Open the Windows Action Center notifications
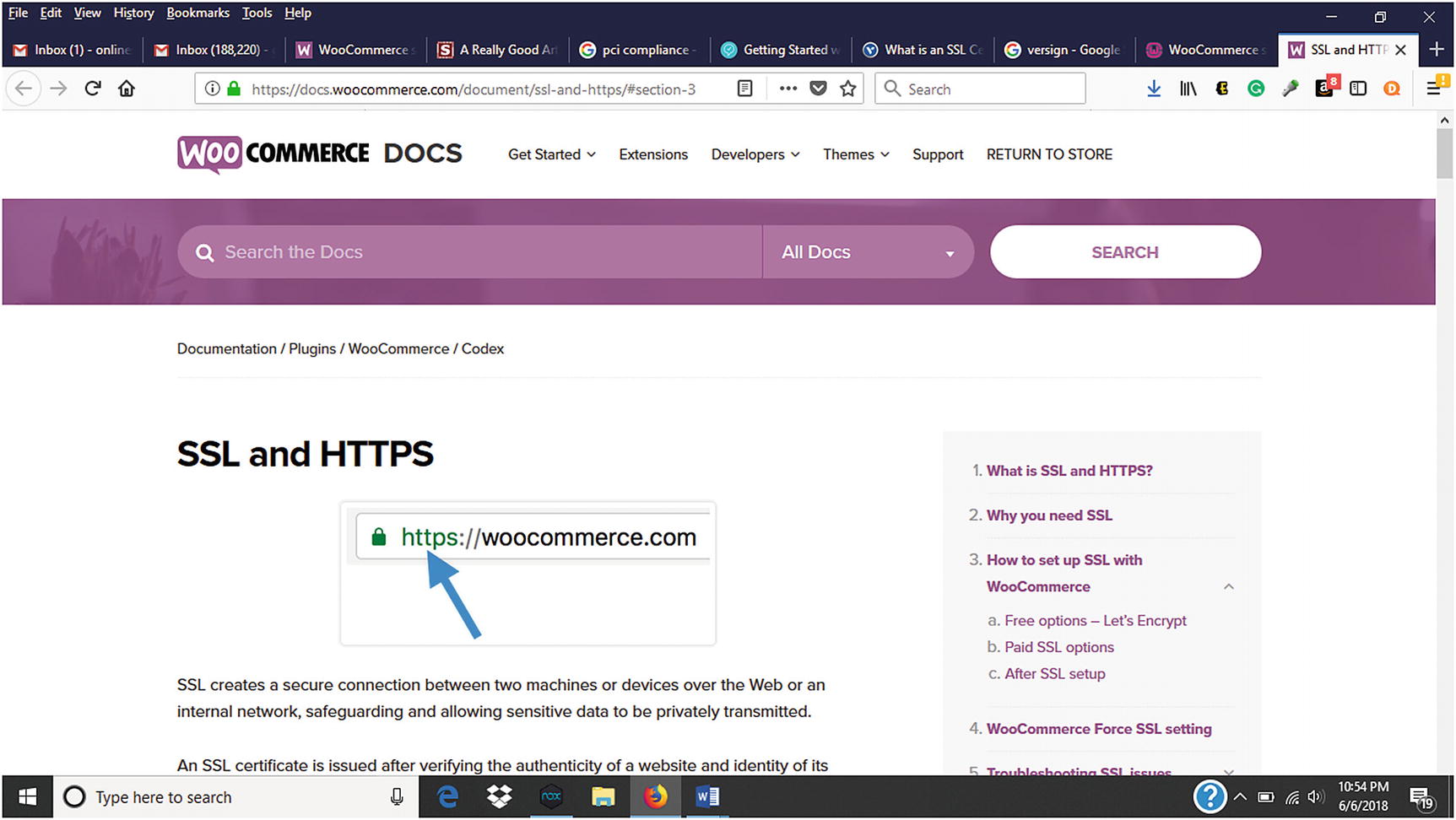1456x820 pixels. click(x=1422, y=797)
